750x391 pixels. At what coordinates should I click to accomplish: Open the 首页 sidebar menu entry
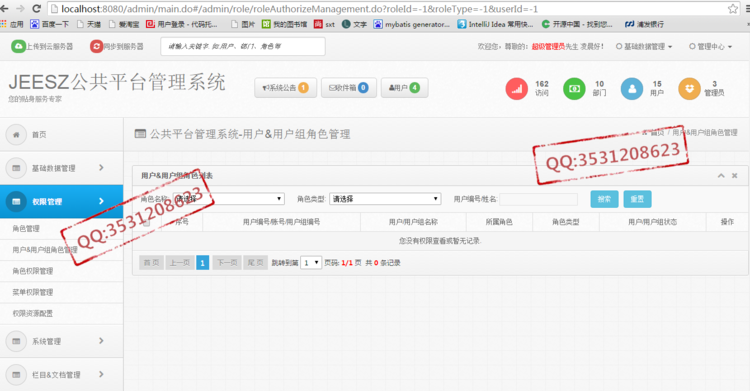pos(61,134)
